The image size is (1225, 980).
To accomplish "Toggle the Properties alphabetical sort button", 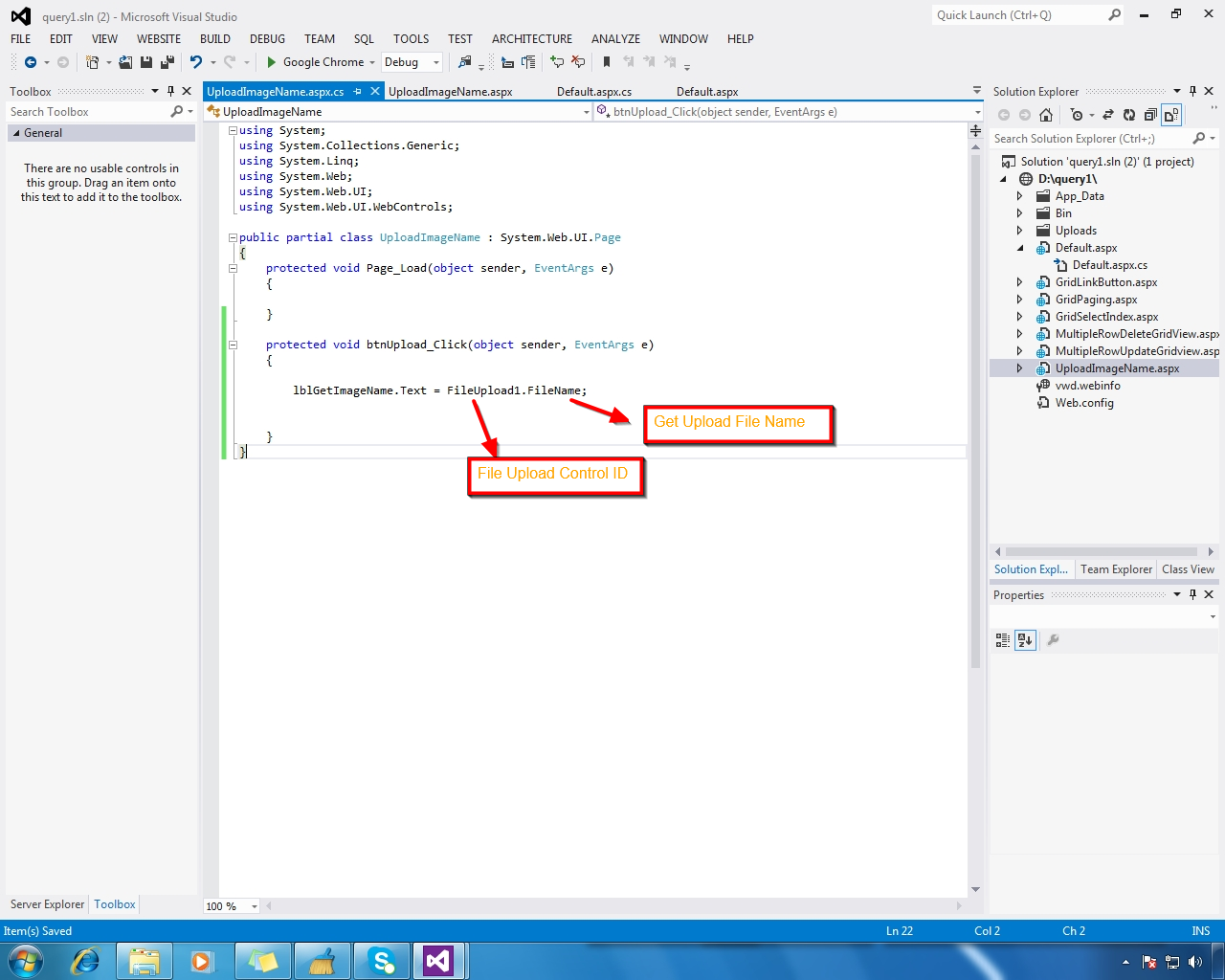I will click(1024, 640).
